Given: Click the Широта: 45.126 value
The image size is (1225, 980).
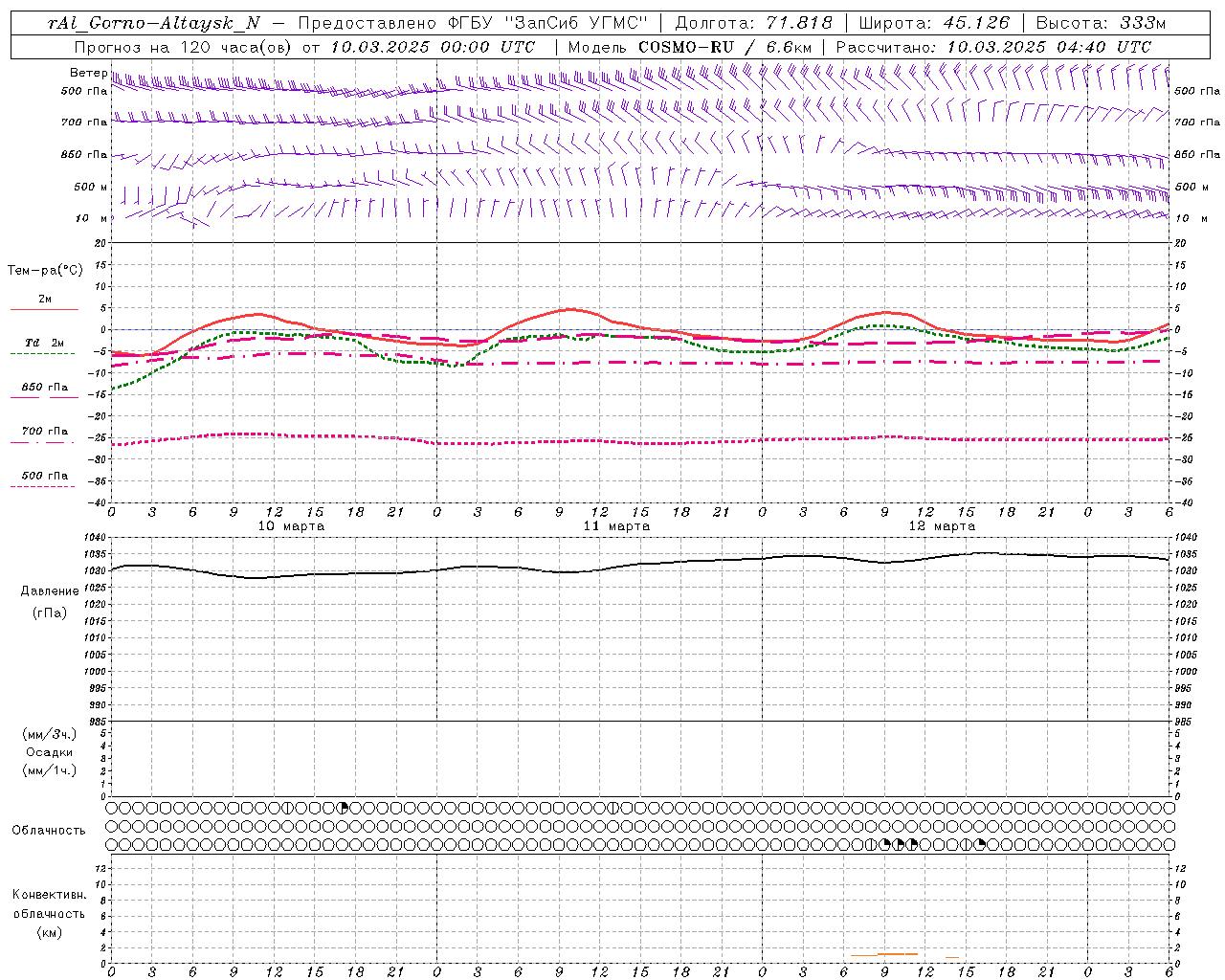Looking at the screenshot, I should tap(934, 23).
